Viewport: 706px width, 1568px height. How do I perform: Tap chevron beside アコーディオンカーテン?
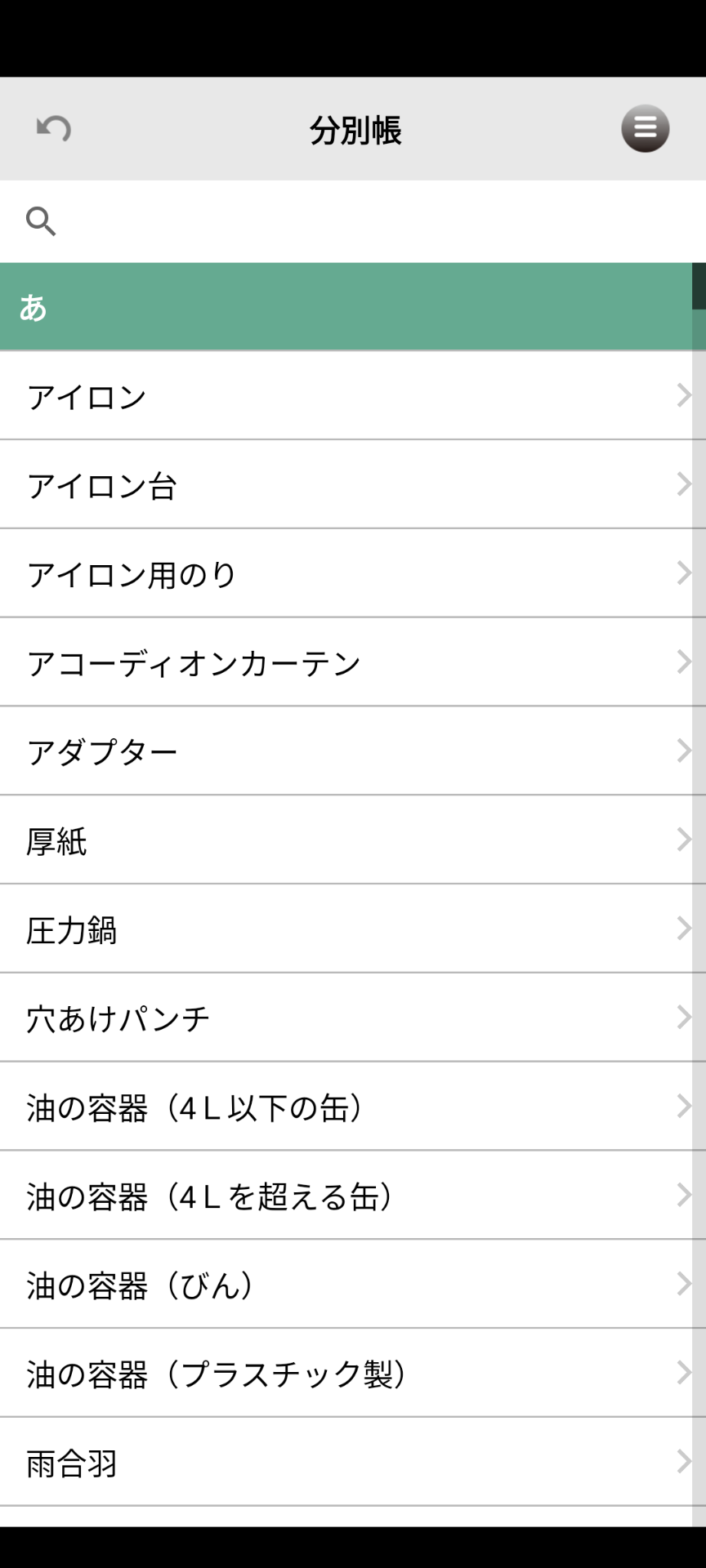coord(683,662)
